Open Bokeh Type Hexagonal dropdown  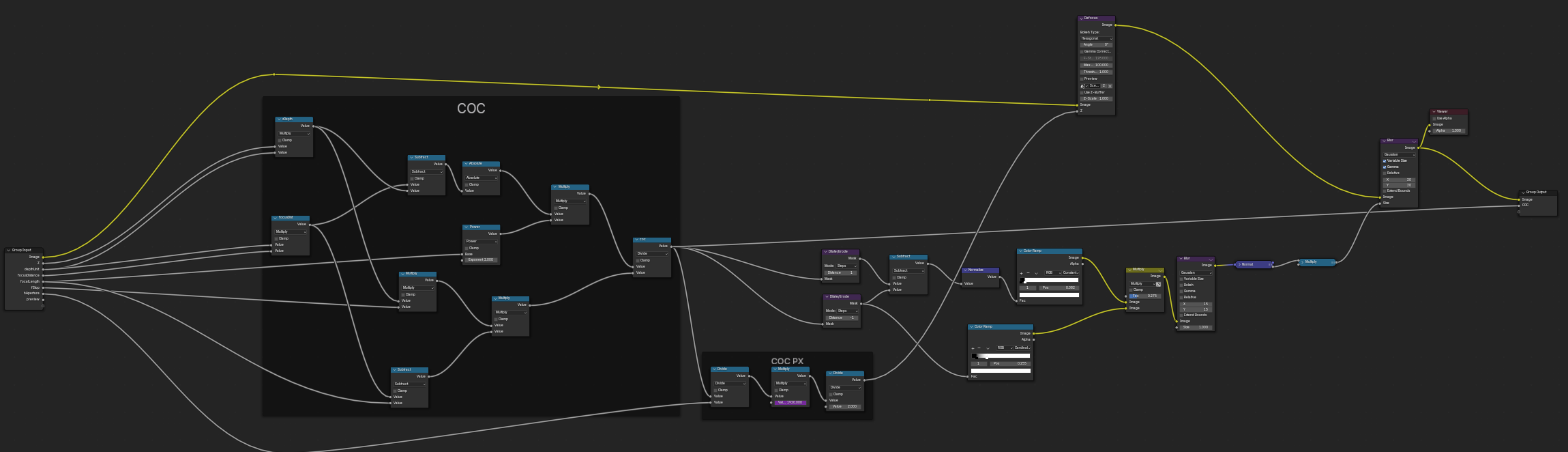click(1096, 38)
